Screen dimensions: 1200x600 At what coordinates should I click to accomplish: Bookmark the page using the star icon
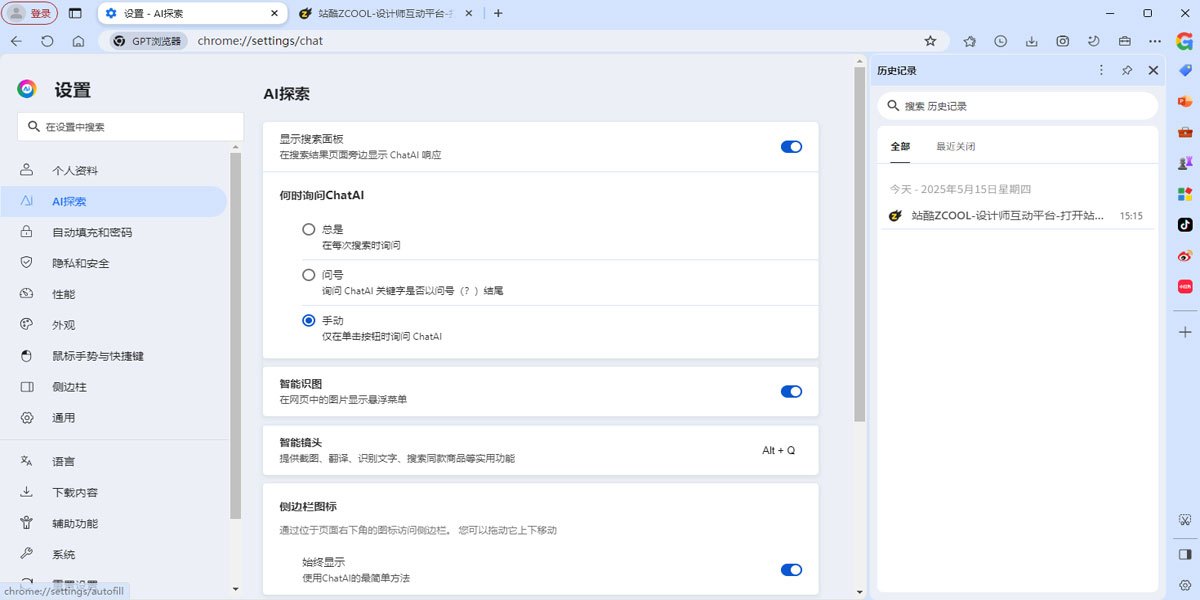tap(932, 41)
